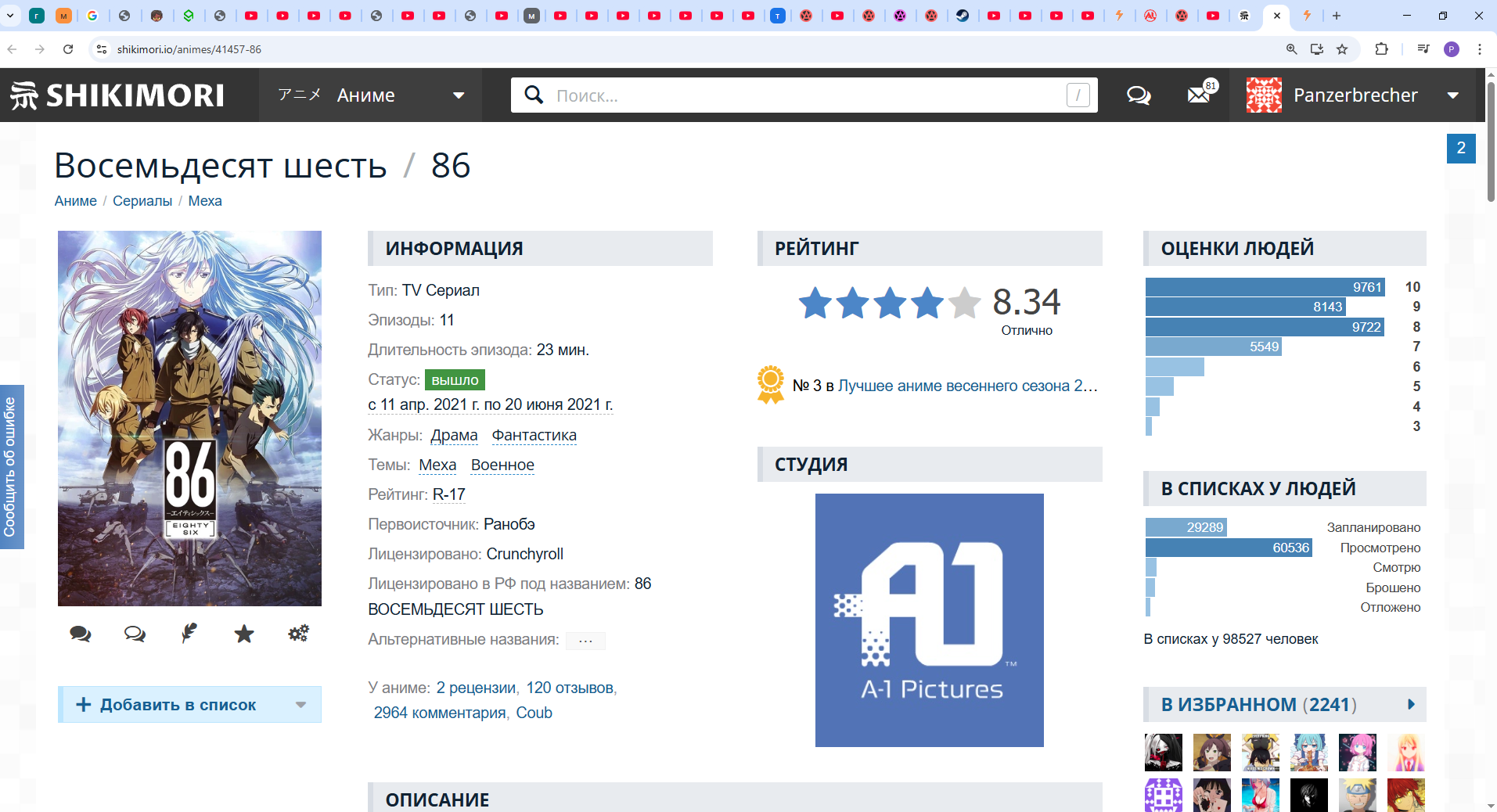Image resolution: width=1497 pixels, height=812 pixels.
Task: Open the tab search dropdown in tab strip
Action: pyautogui.click(x=11, y=16)
